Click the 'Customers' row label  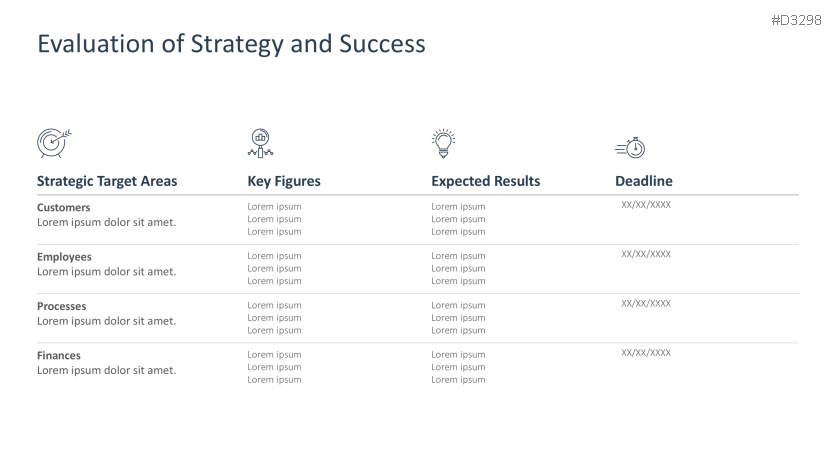tap(64, 208)
